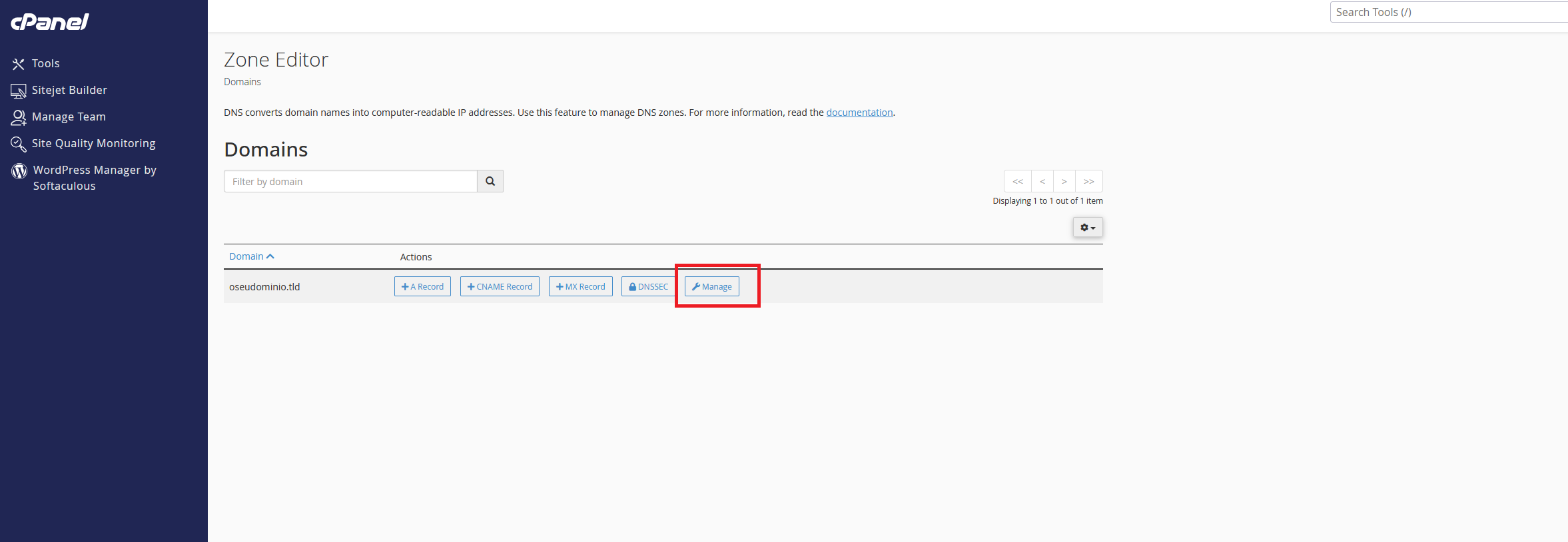
Task: Jump to last page of results
Action: point(1088,181)
